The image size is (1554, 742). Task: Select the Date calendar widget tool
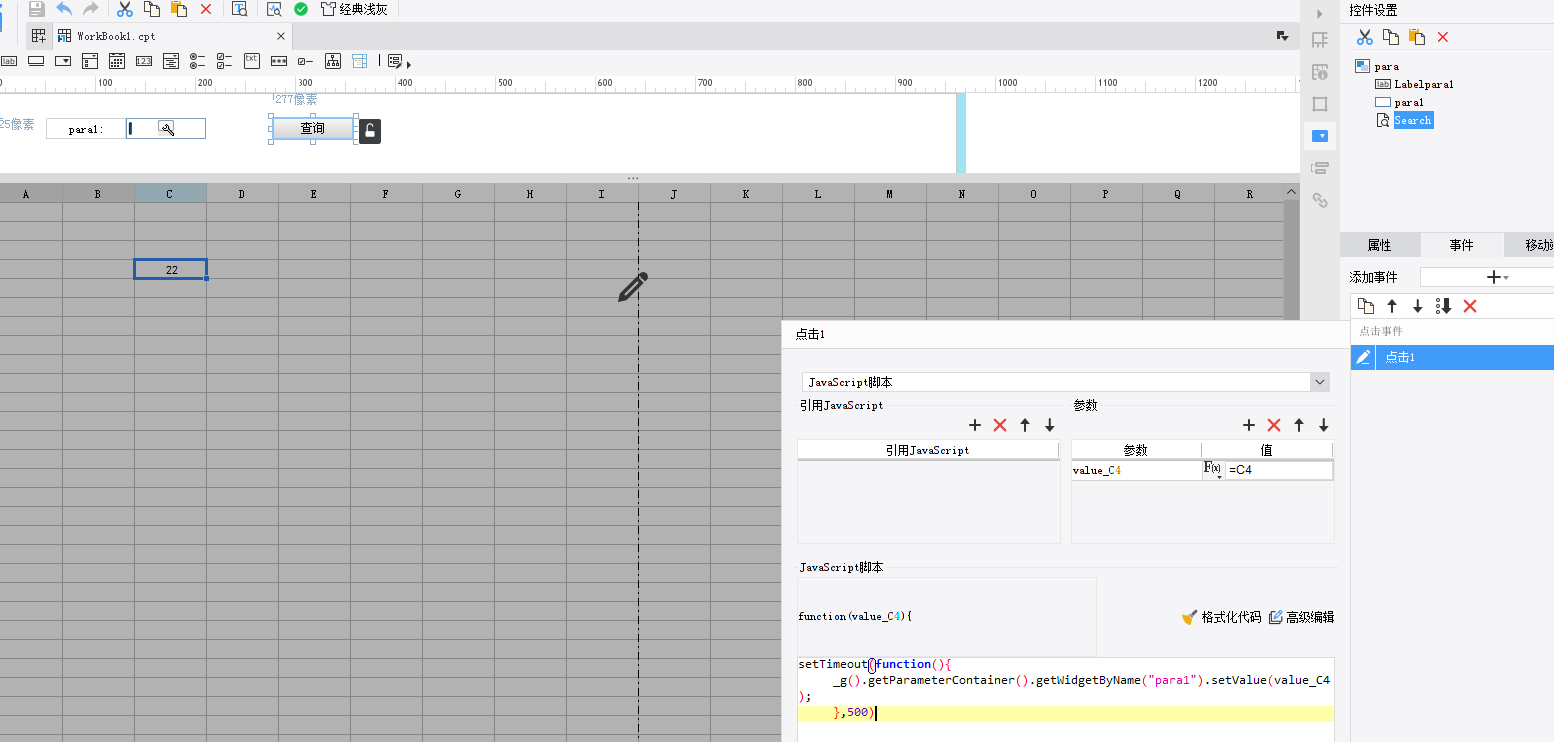point(117,61)
